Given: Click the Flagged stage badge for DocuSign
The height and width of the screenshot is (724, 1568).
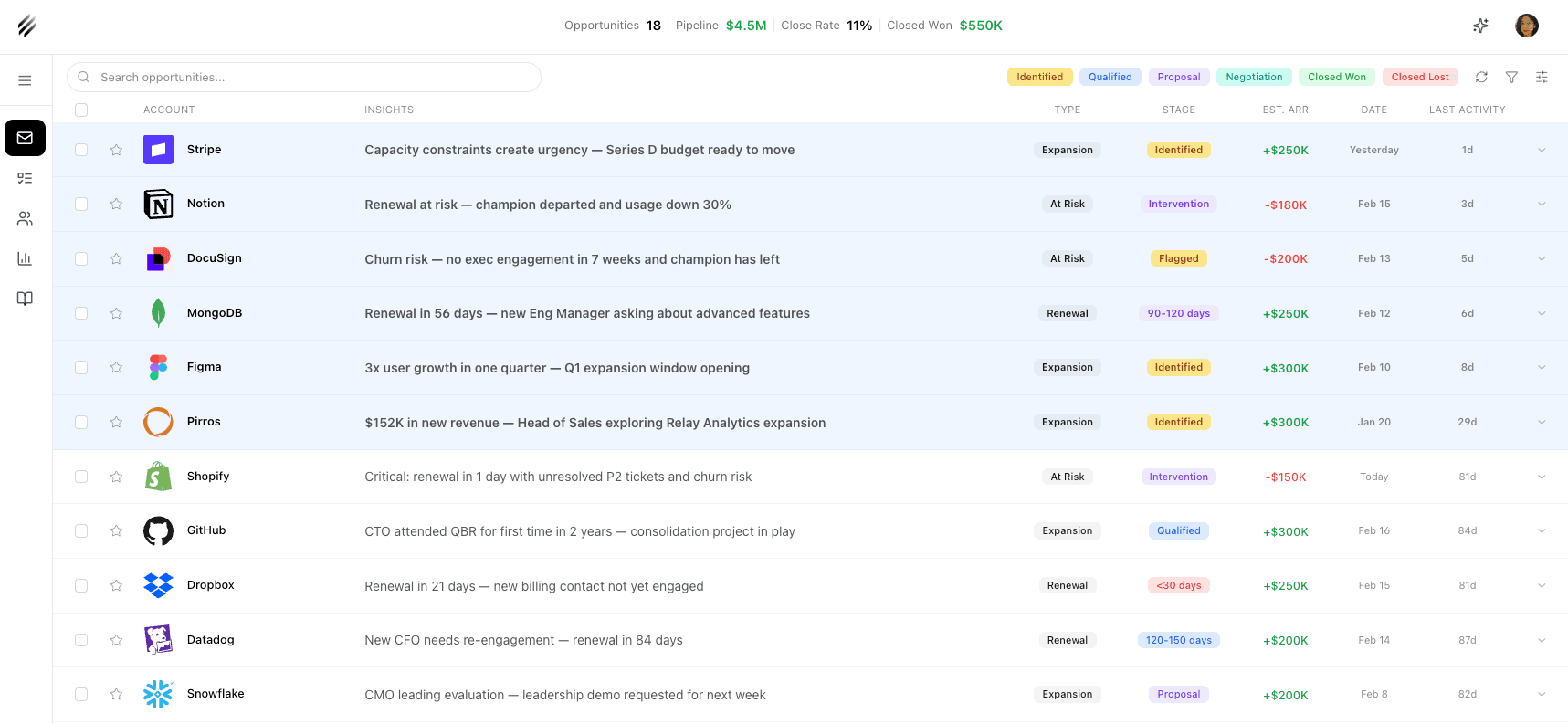Looking at the screenshot, I should click(1179, 258).
